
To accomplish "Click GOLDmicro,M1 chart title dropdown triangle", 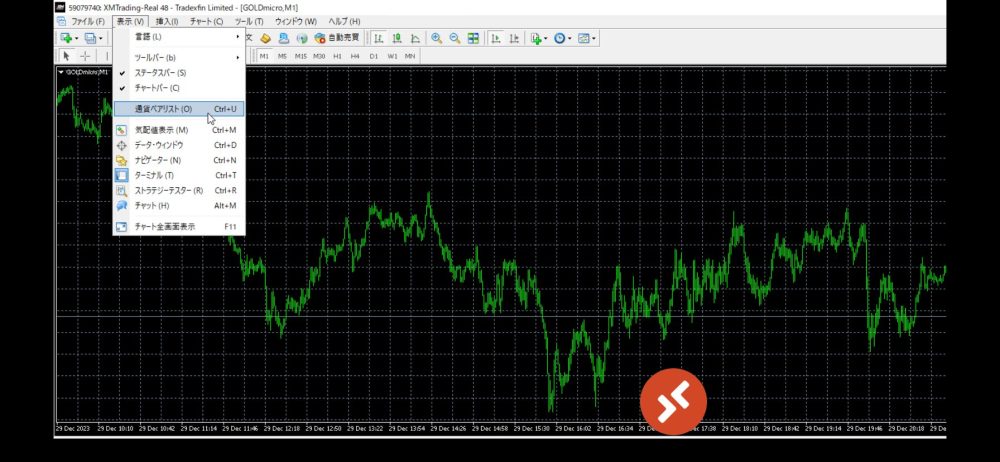I will [61, 72].
